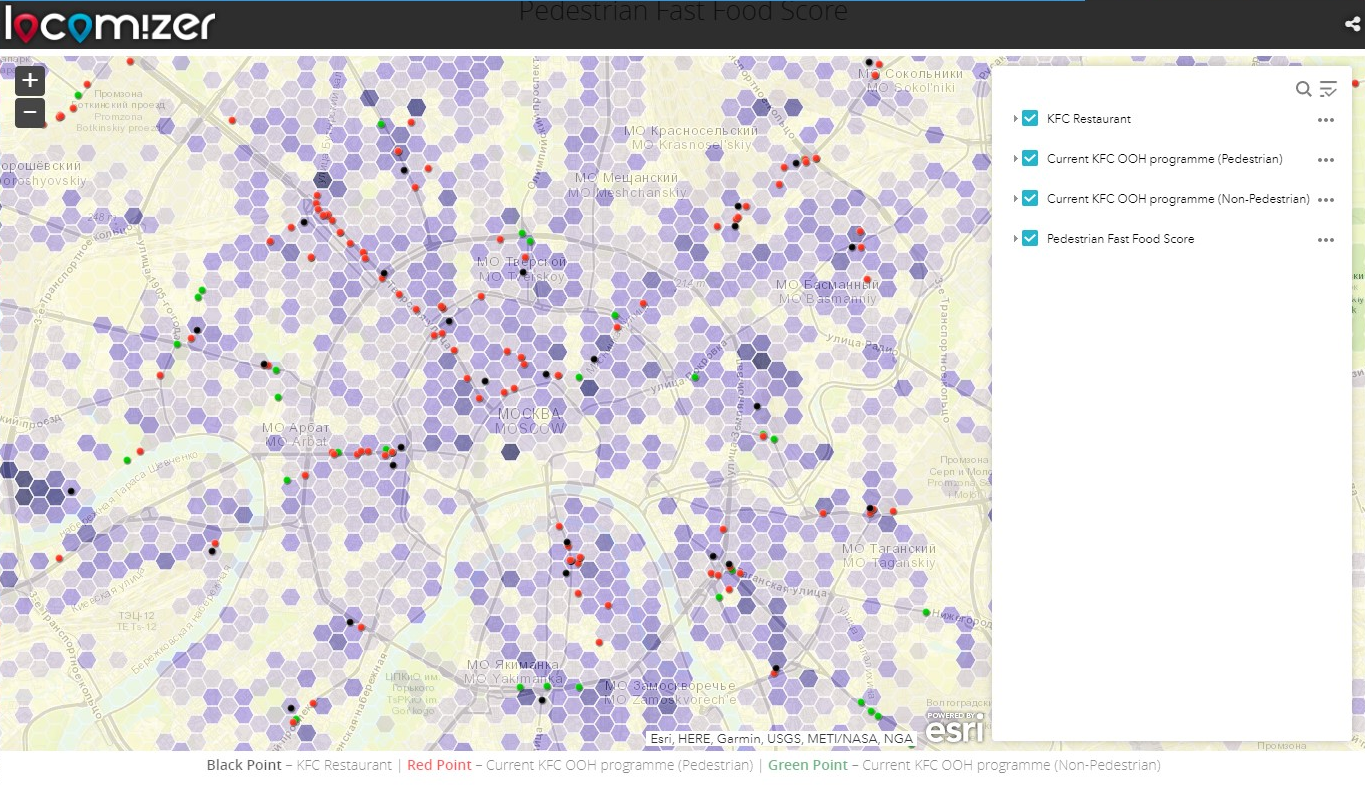
Task: Click the МО Басманный map label
Action: (827, 291)
